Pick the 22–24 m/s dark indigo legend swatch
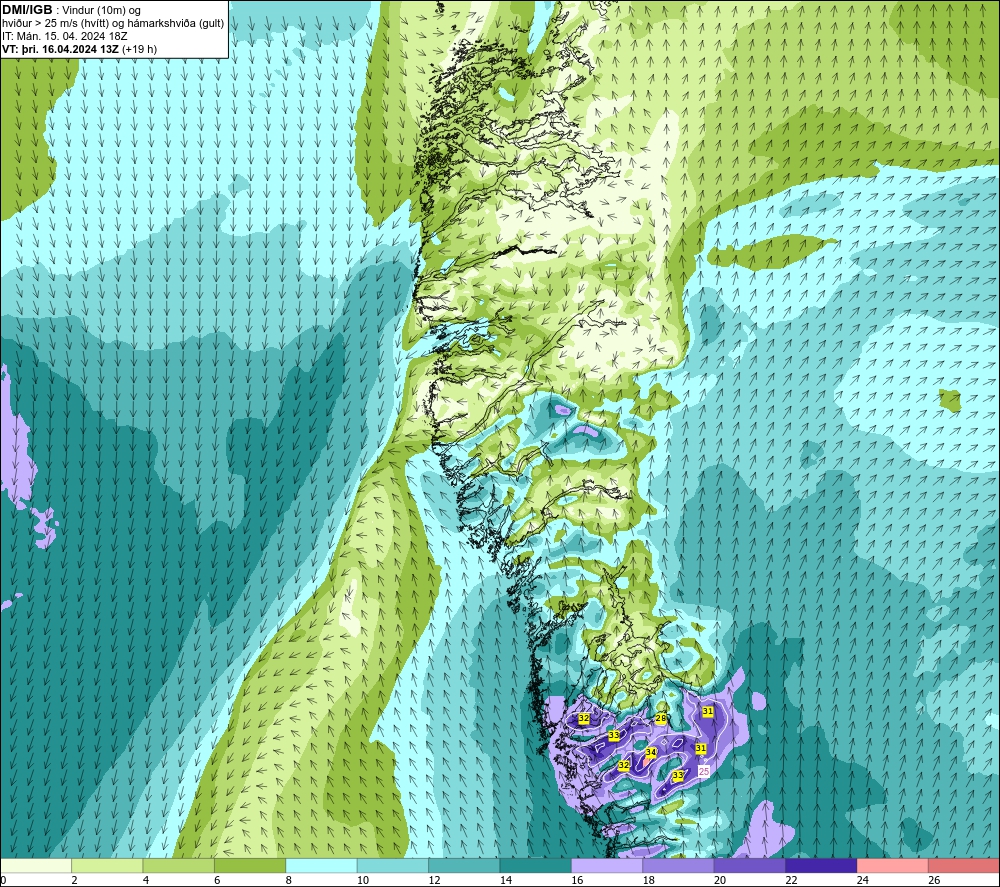 pos(821,866)
